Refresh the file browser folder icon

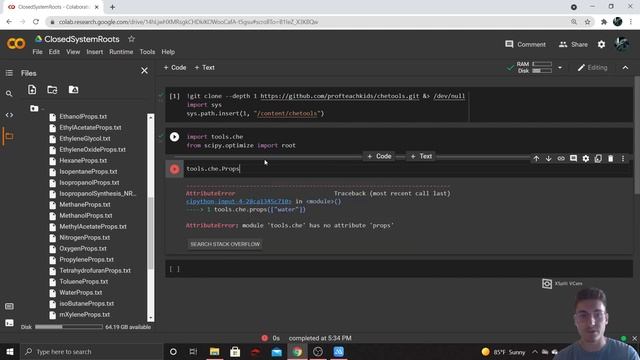(x=52, y=90)
